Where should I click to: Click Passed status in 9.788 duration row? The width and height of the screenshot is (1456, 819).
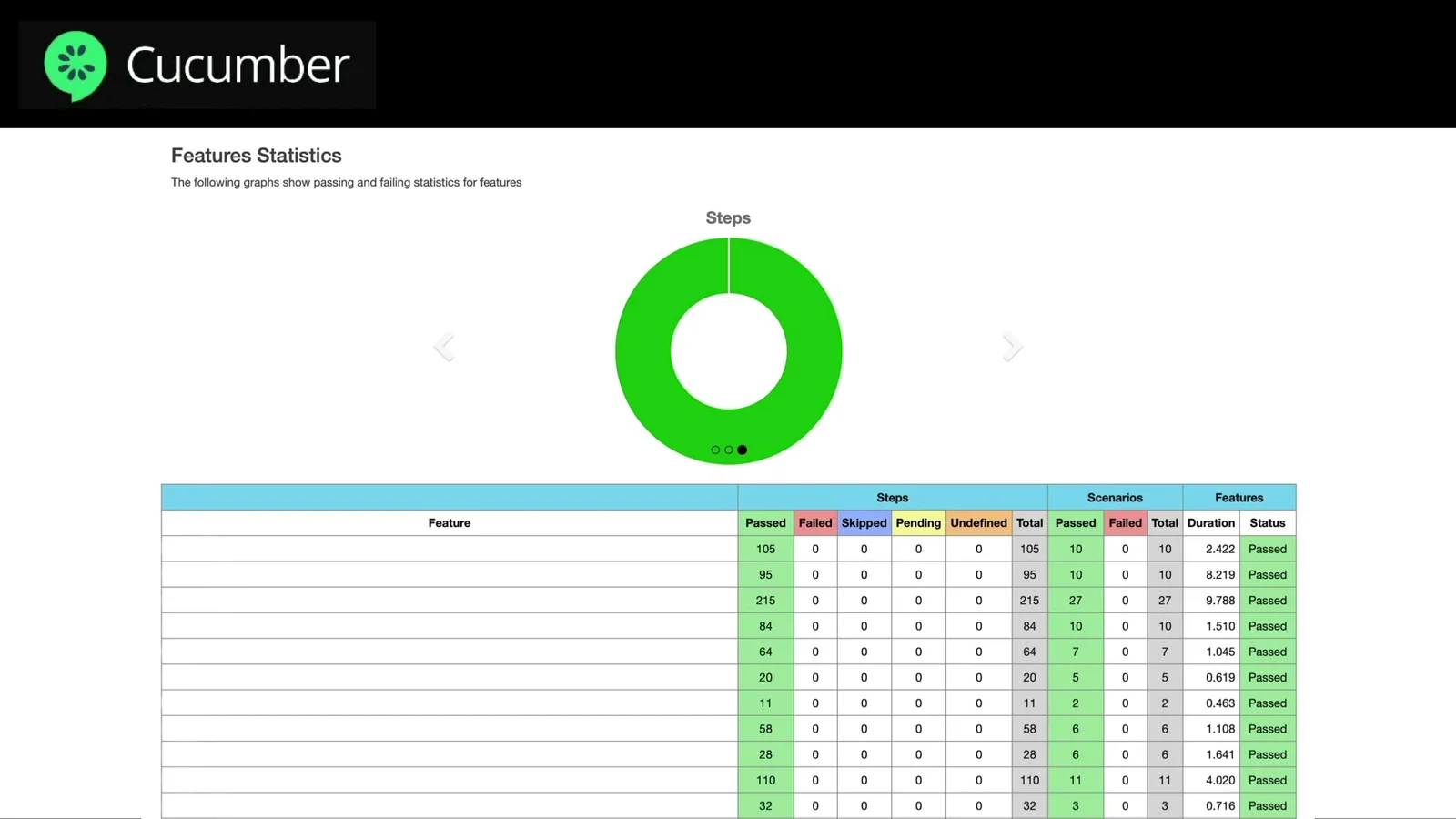(x=1268, y=601)
